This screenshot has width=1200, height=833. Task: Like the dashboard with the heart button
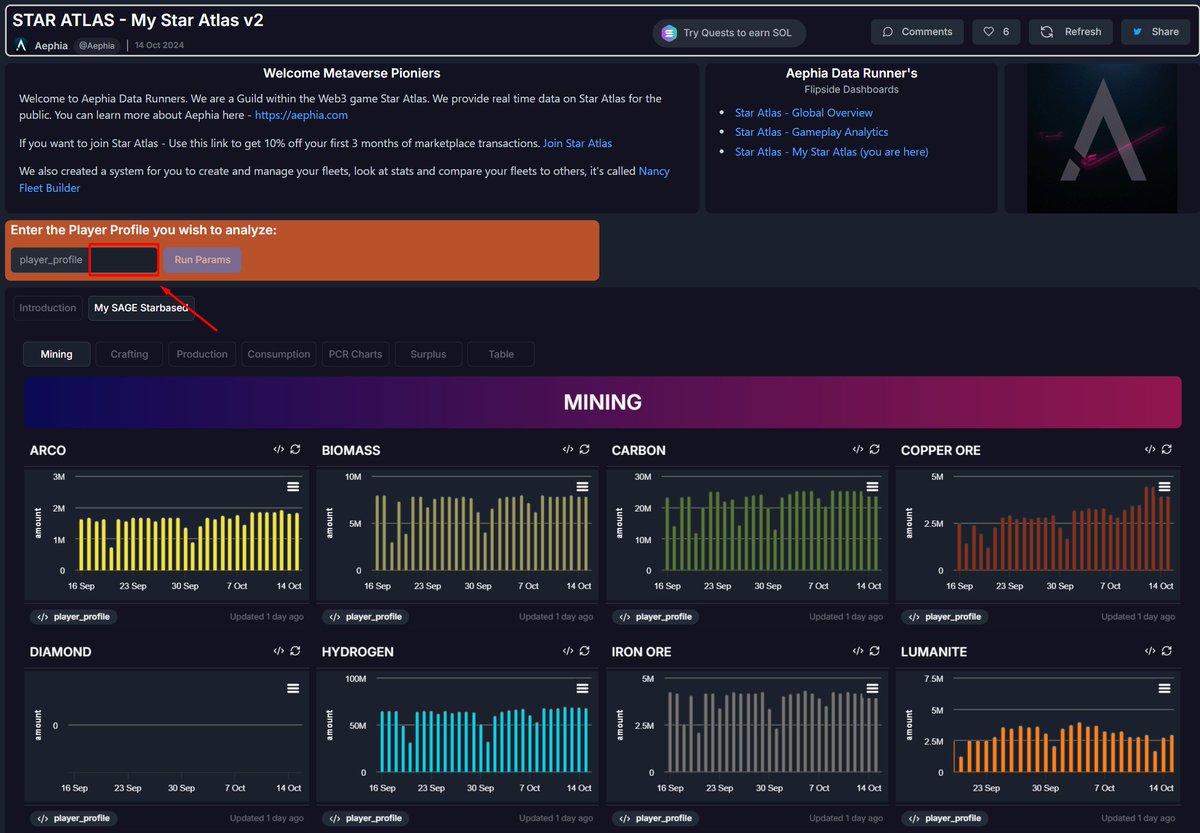click(x=996, y=32)
